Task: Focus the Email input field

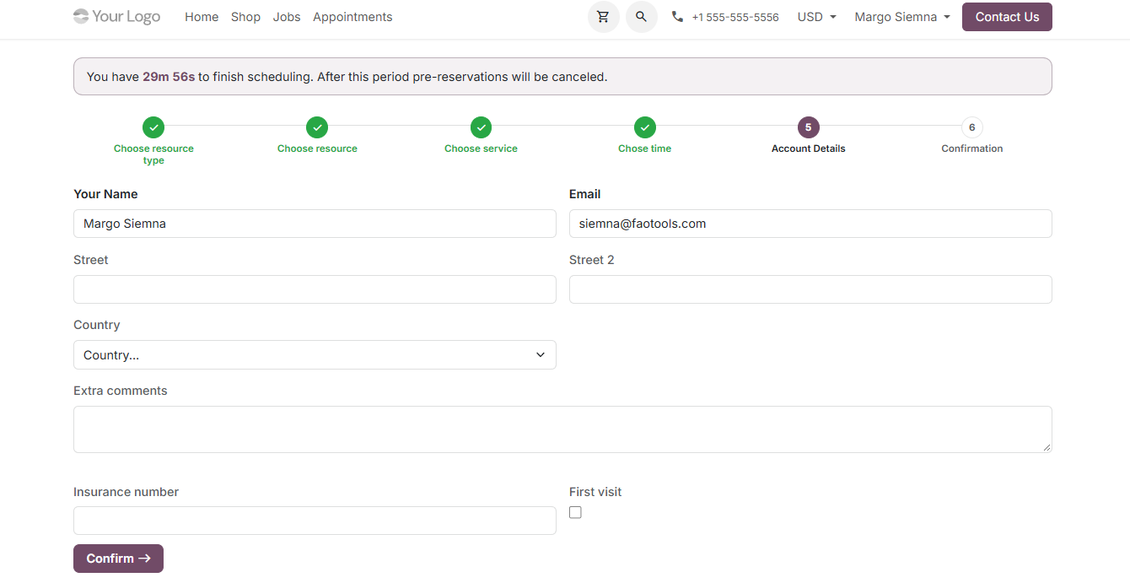Action: pos(810,223)
